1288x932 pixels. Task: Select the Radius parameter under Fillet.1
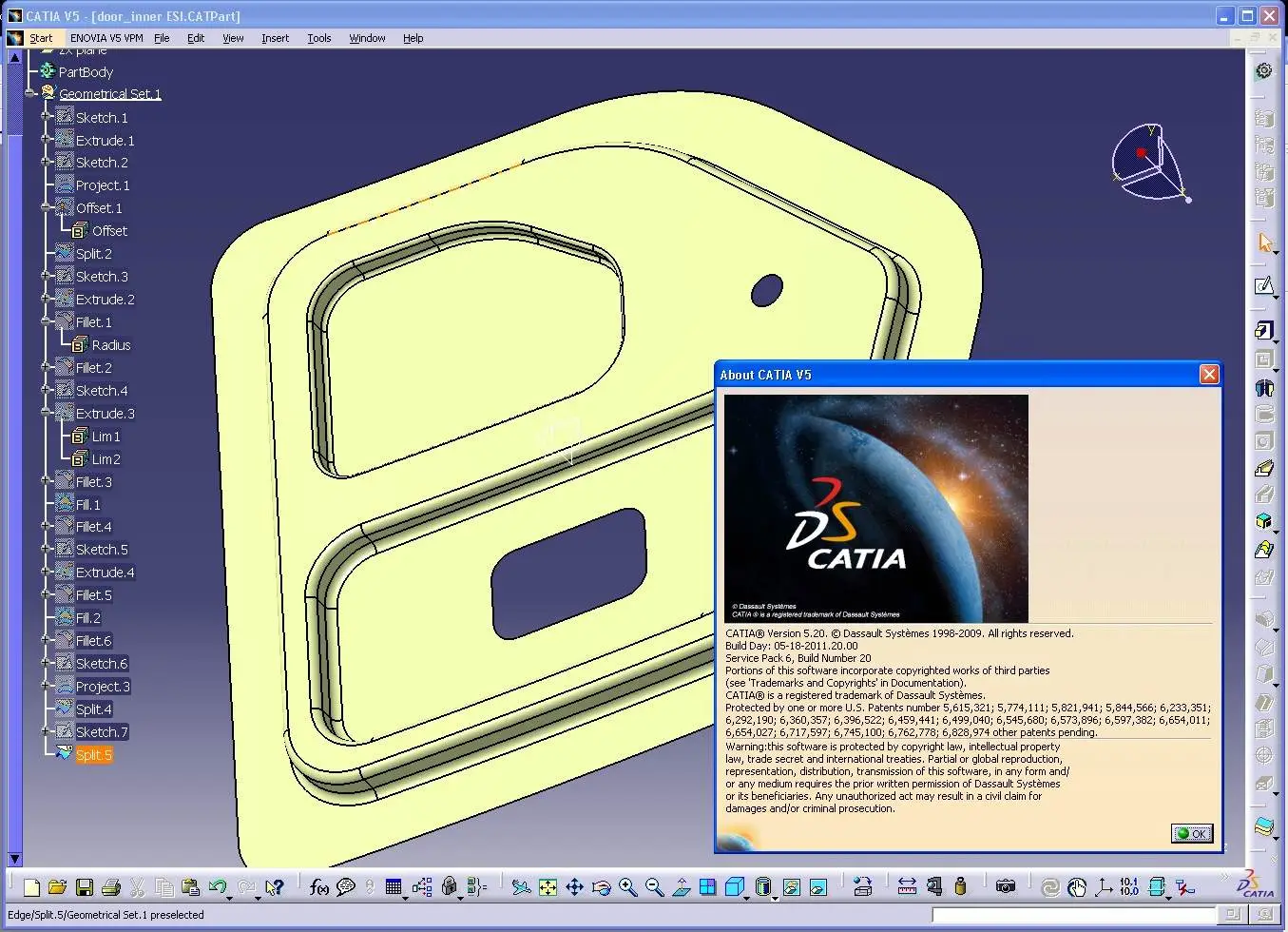[x=111, y=344]
